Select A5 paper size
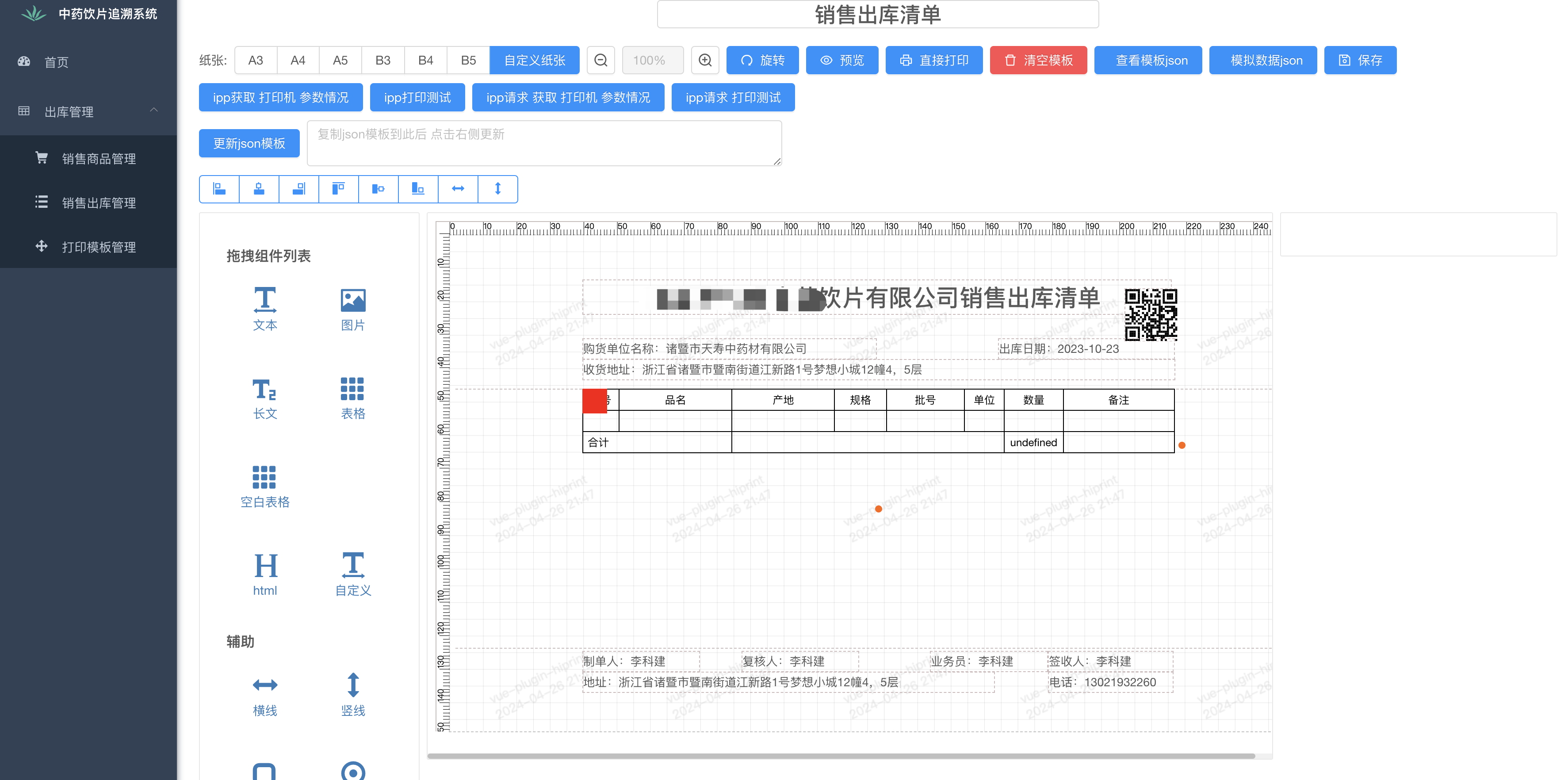The width and height of the screenshot is (1568, 780). click(x=340, y=60)
